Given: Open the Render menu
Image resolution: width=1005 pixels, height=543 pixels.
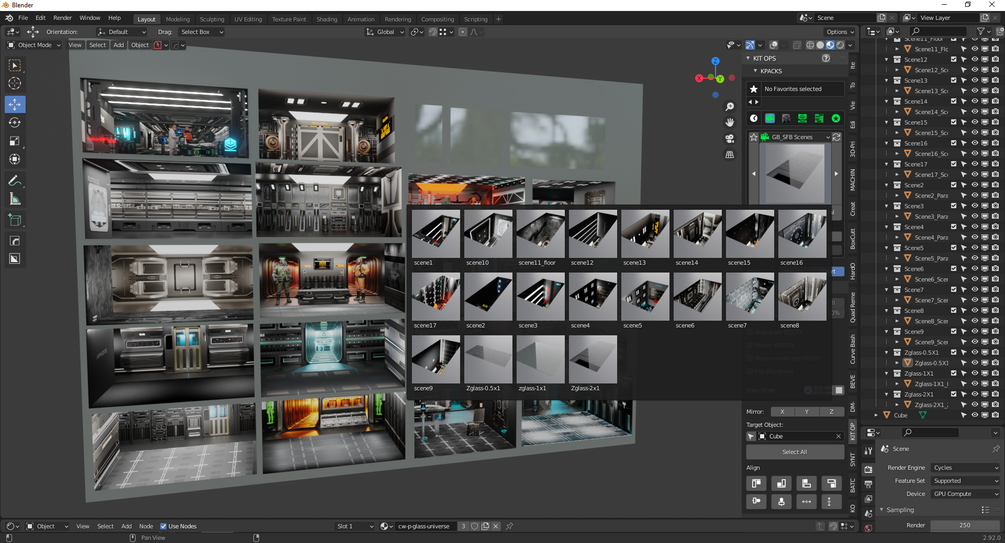Looking at the screenshot, I should click(62, 18).
